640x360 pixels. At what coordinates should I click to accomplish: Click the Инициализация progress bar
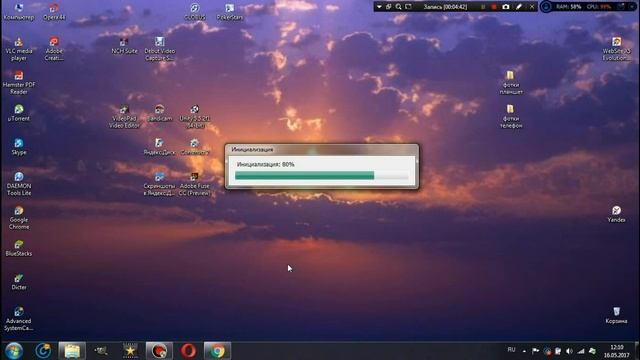tap(322, 176)
